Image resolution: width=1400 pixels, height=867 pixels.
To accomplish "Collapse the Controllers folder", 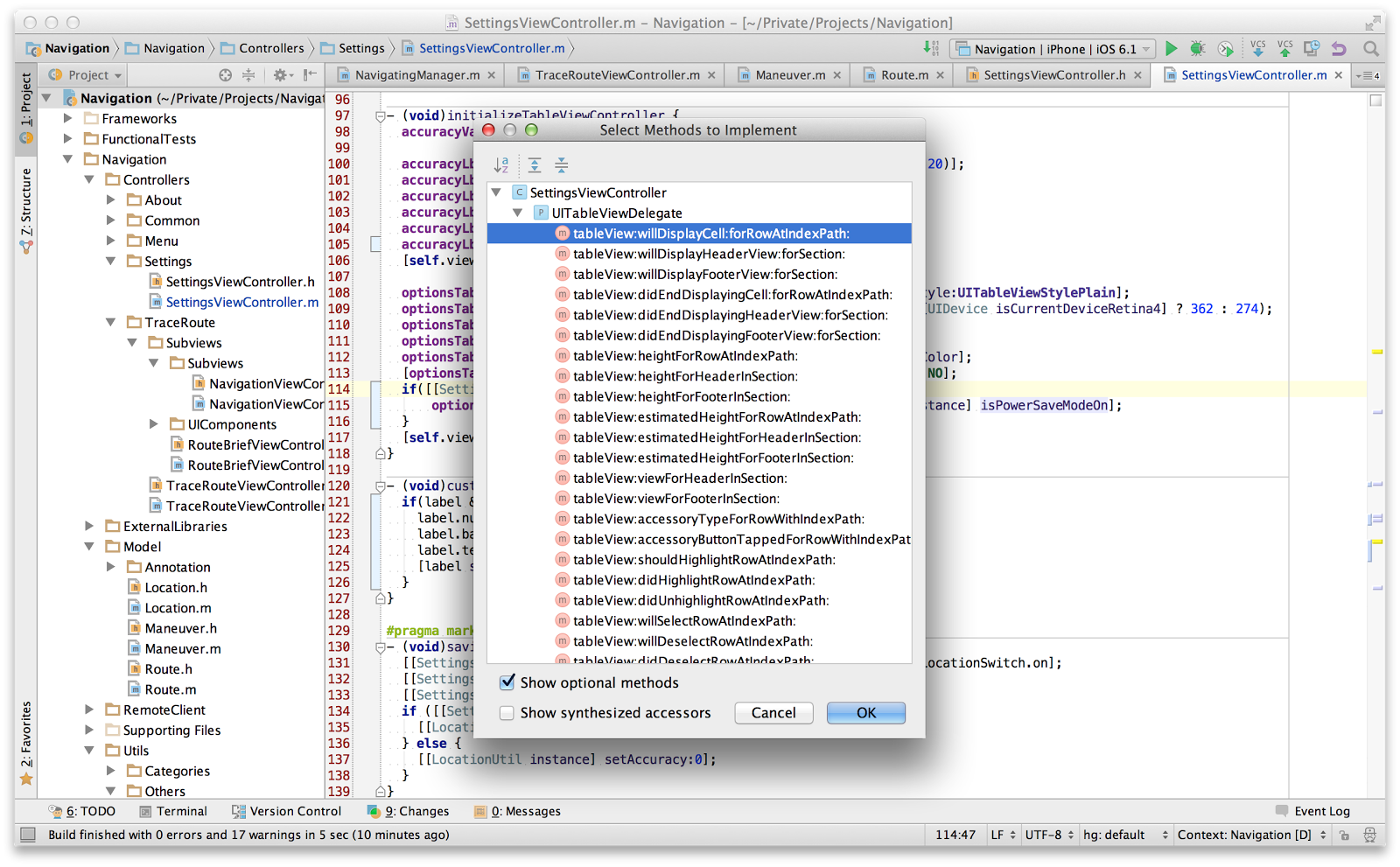I will 89,179.
